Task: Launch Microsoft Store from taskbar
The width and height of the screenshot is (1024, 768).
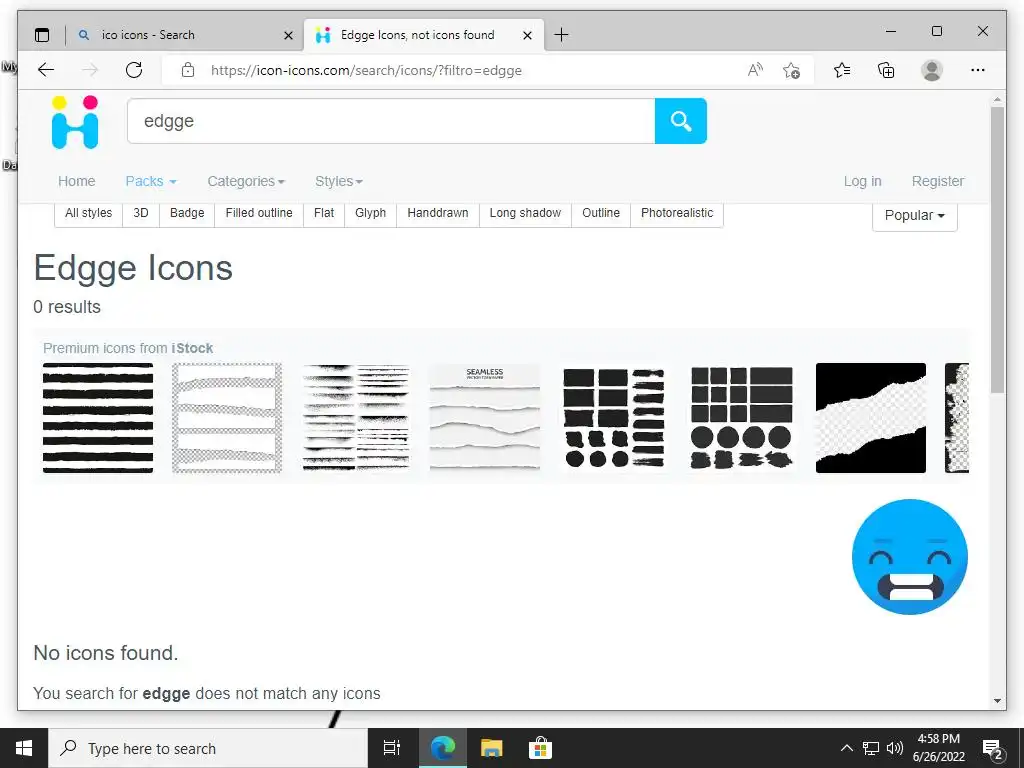Action: tap(540, 748)
